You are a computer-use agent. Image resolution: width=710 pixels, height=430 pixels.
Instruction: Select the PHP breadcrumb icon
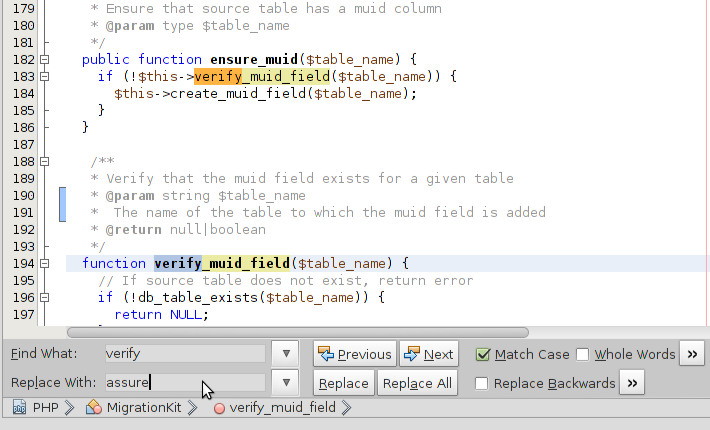point(20,407)
